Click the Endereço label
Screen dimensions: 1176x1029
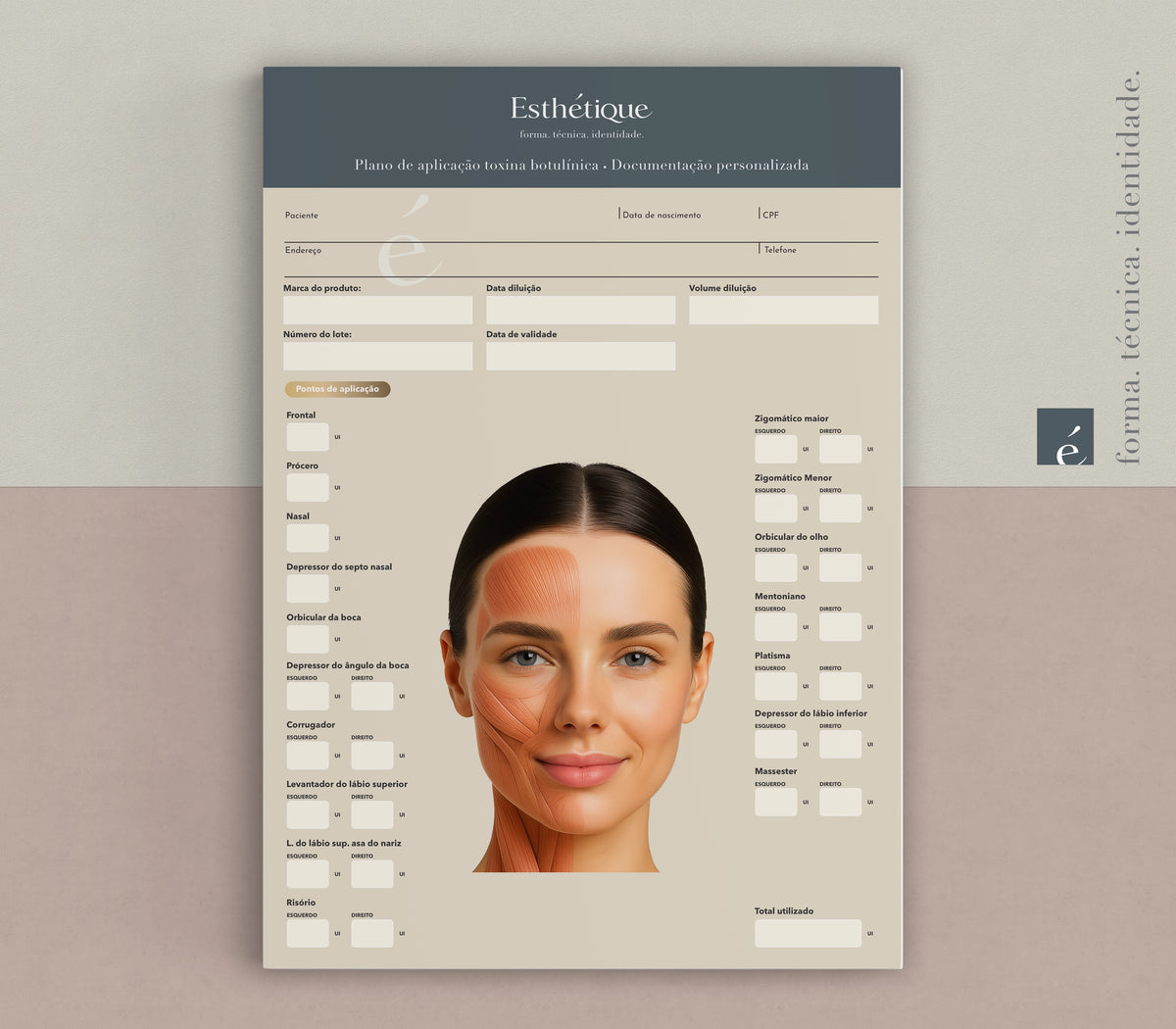click(x=303, y=251)
